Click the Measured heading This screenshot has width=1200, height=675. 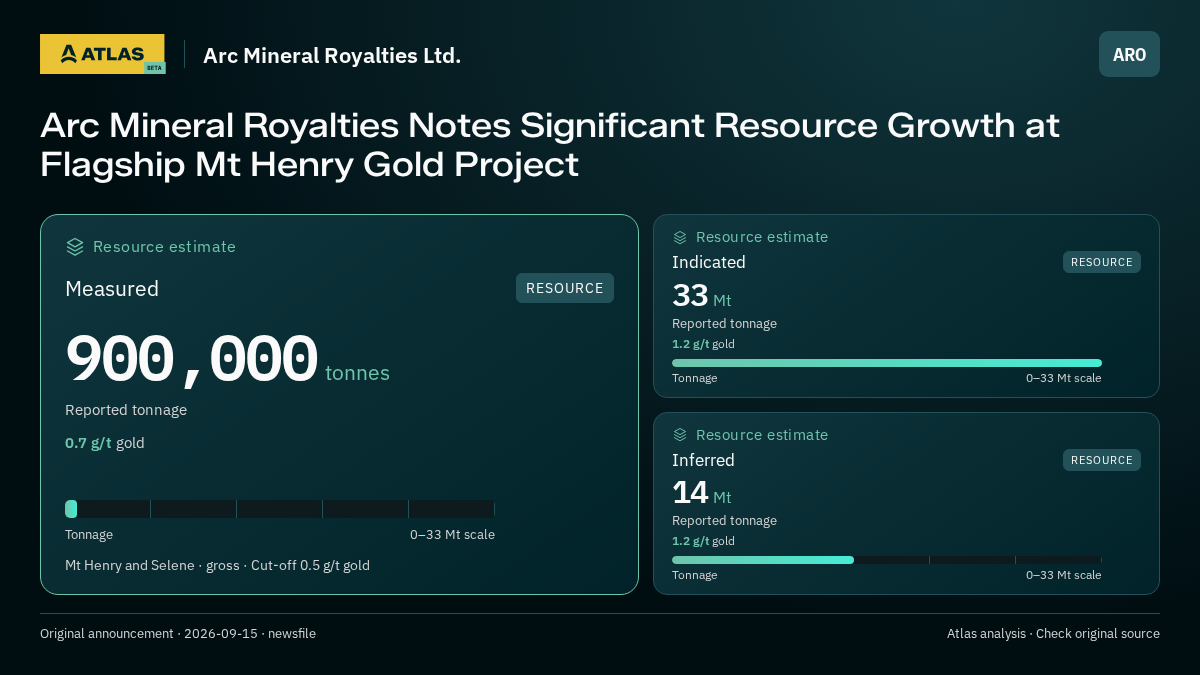112,289
